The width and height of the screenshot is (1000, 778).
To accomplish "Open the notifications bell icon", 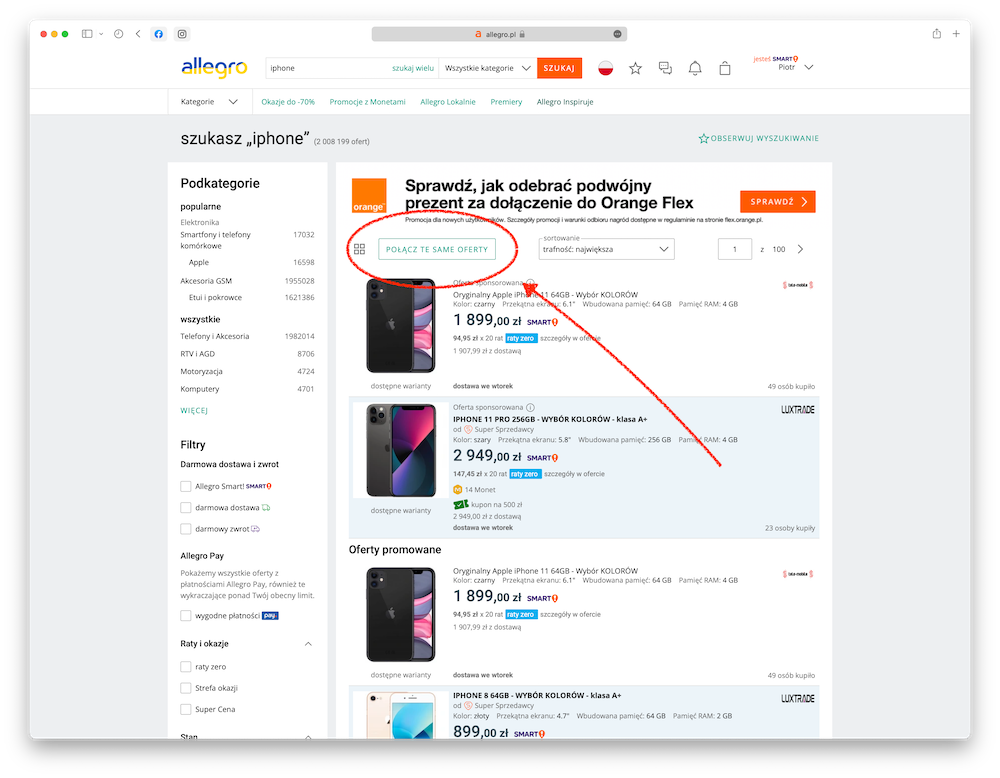I will [695, 68].
